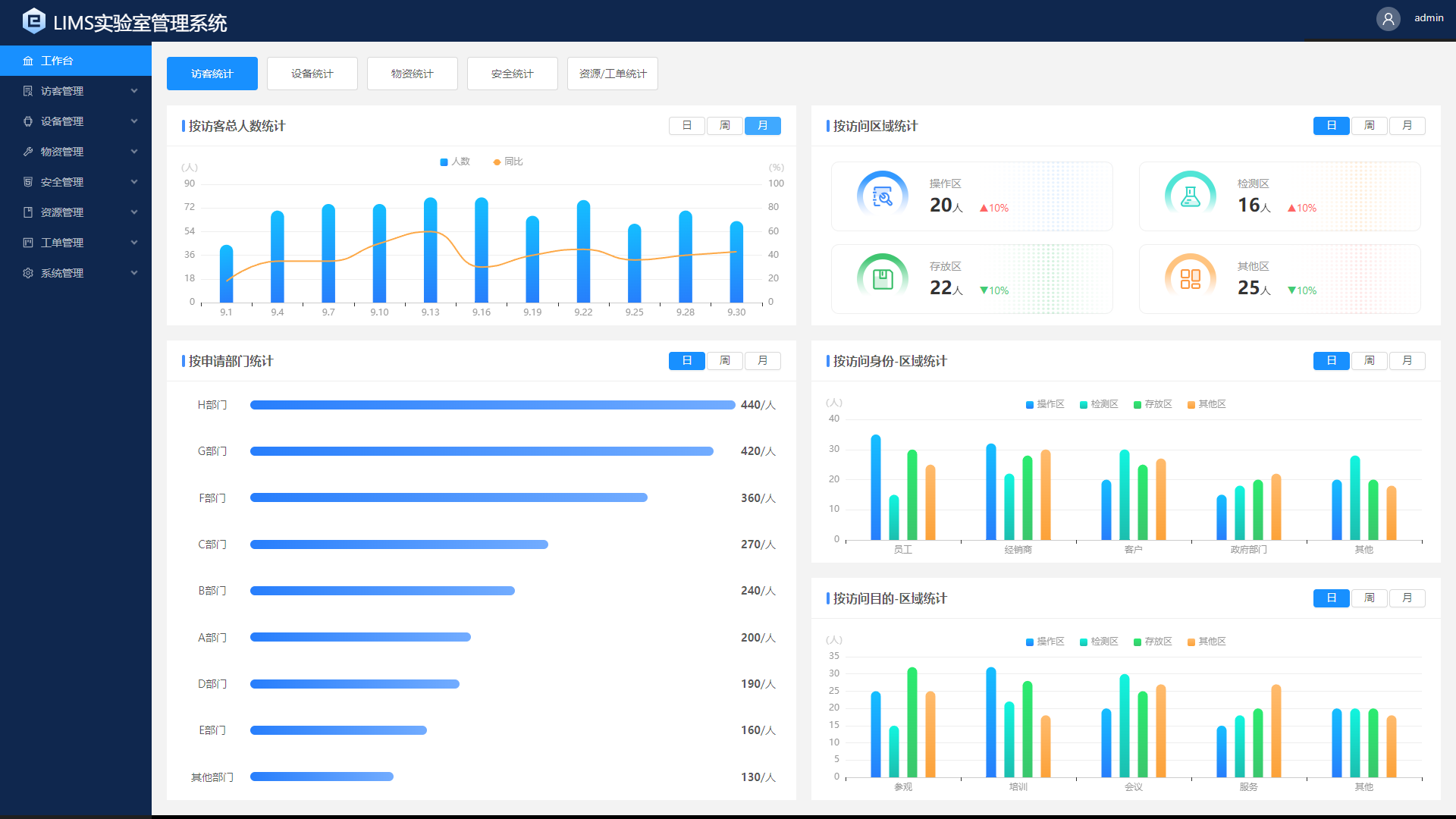The height and width of the screenshot is (819, 1456).
Task: Click the 存放区 storage box icon
Action: pyautogui.click(x=882, y=279)
